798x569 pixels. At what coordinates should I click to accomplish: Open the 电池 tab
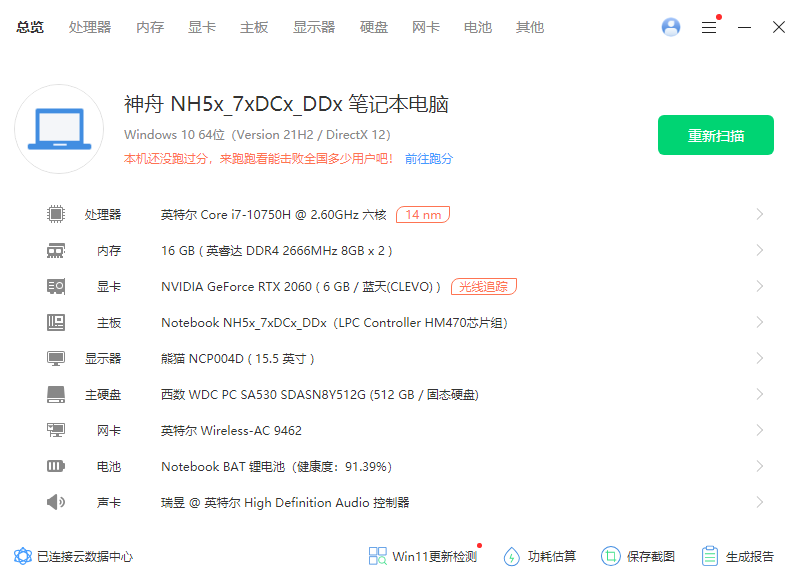click(478, 27)
